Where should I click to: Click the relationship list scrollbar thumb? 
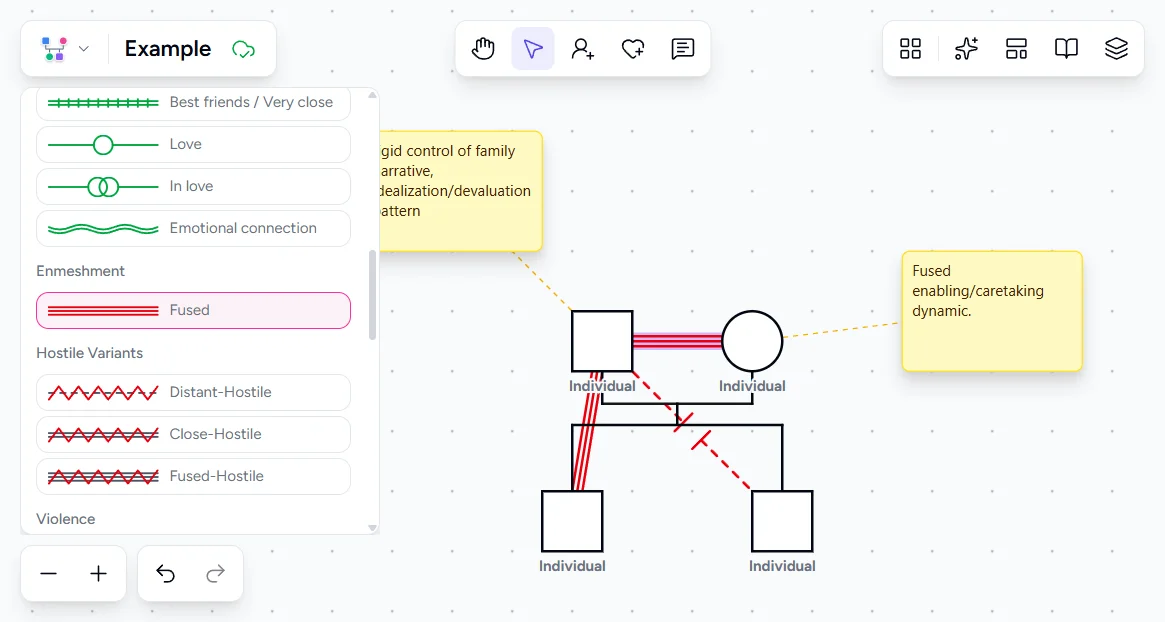coord(372,295)
